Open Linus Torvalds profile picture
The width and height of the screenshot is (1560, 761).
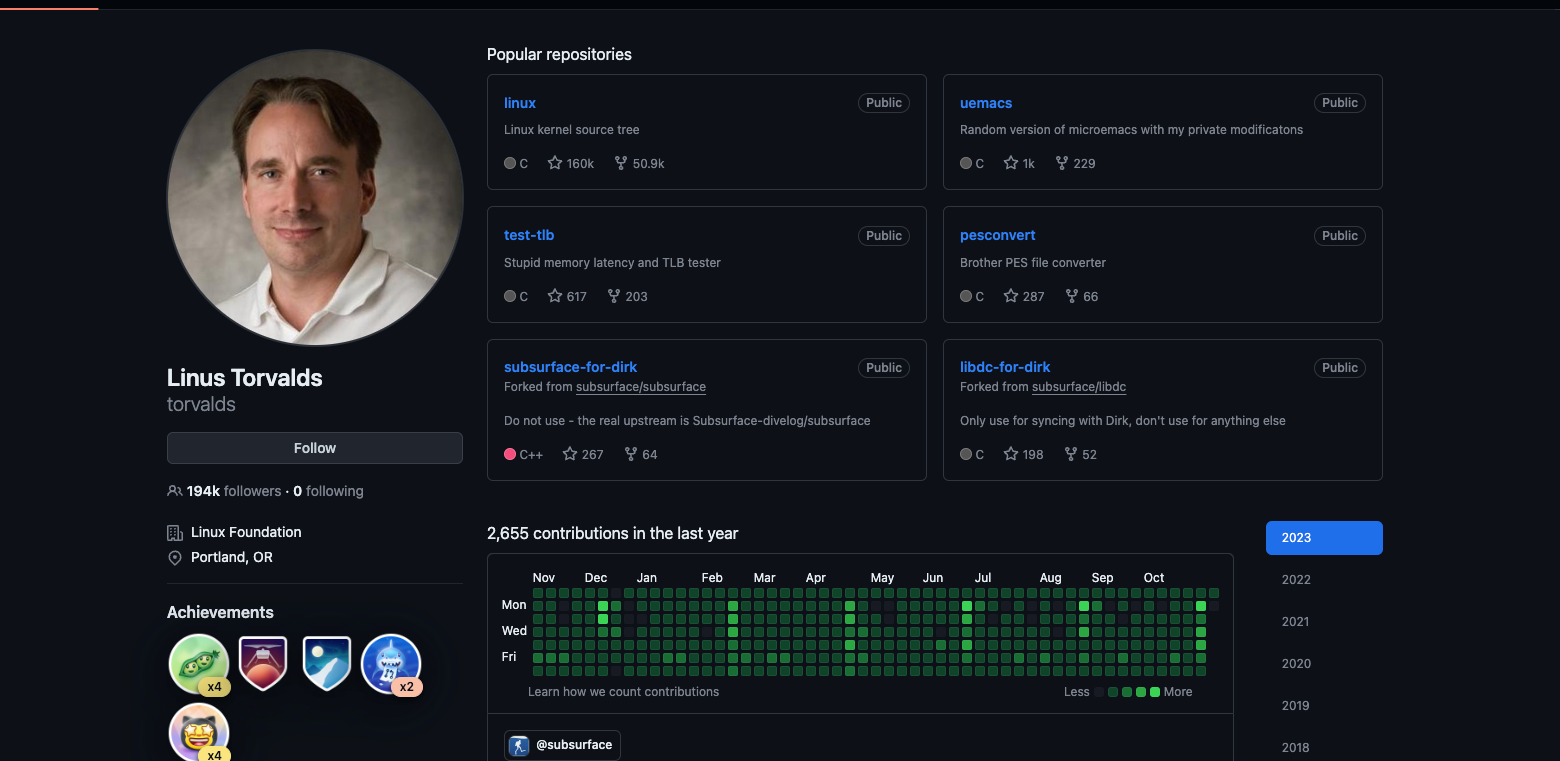point(315,198)
